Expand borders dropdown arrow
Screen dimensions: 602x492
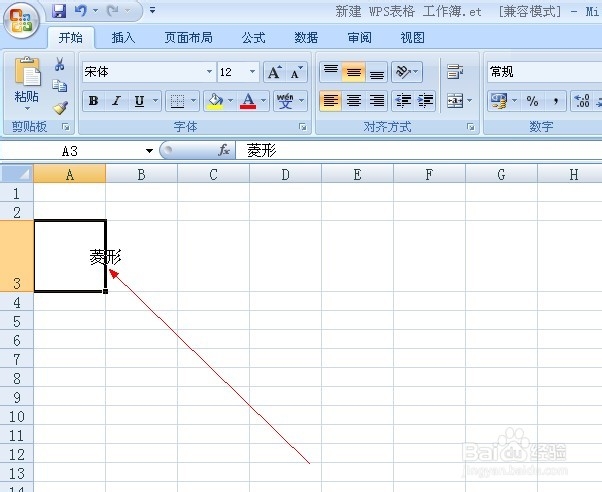[x=194, y=101]
